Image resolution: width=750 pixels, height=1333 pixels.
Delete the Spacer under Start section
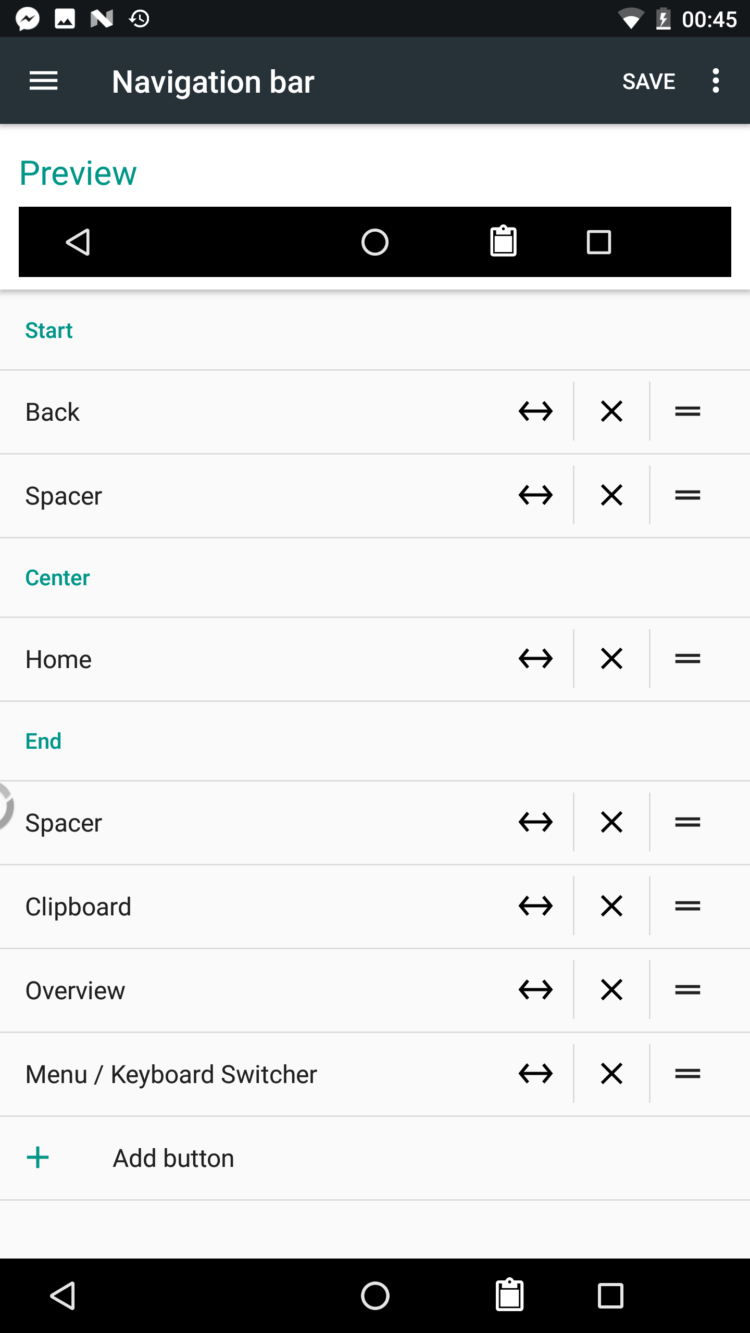pos(611,495)
